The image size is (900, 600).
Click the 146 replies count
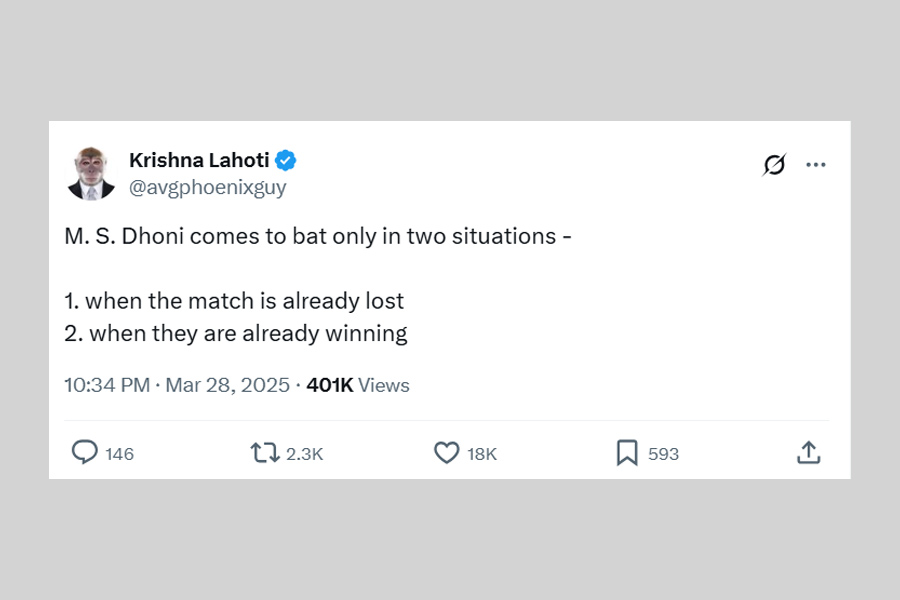pos(119,454)
